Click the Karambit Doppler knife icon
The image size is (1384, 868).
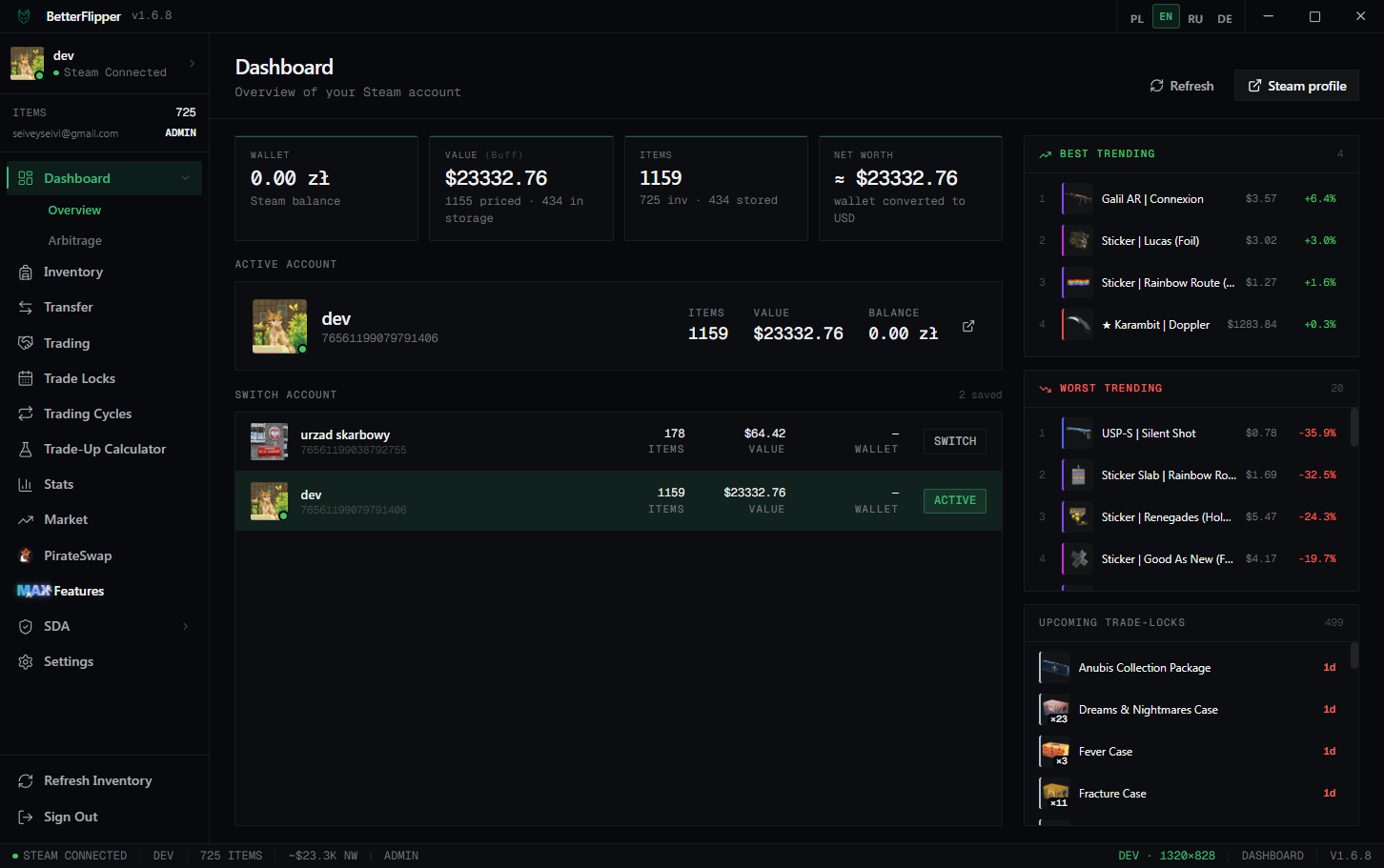(1078, 325)
